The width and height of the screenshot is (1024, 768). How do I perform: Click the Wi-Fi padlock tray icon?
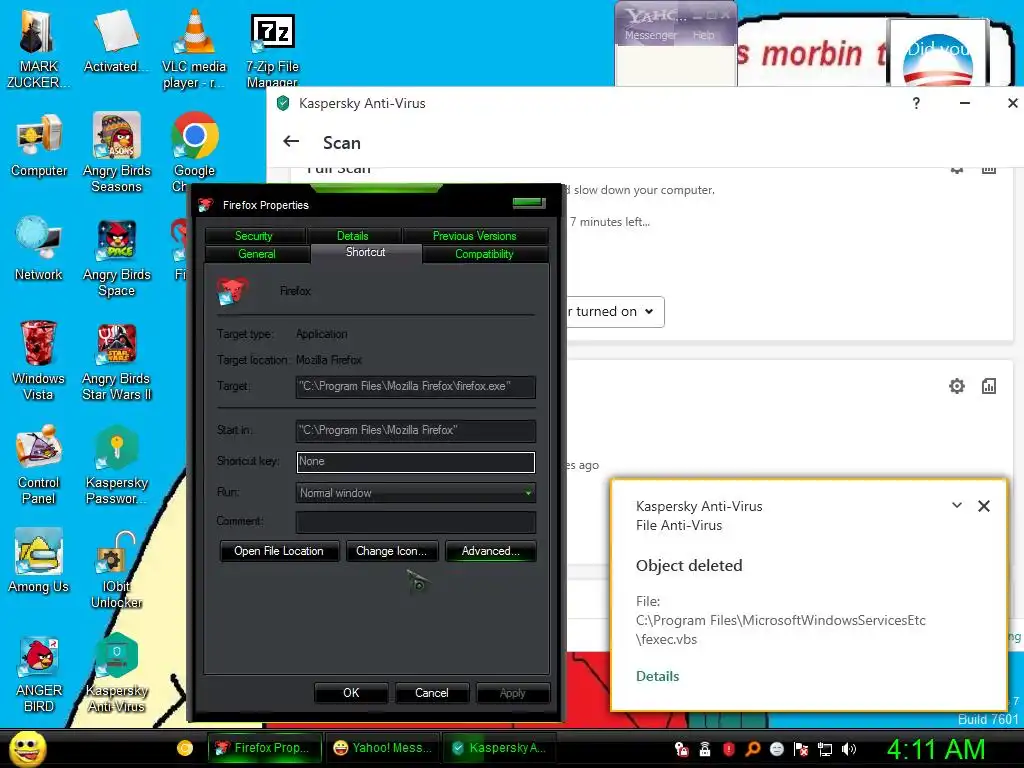[x=705, y=749]
